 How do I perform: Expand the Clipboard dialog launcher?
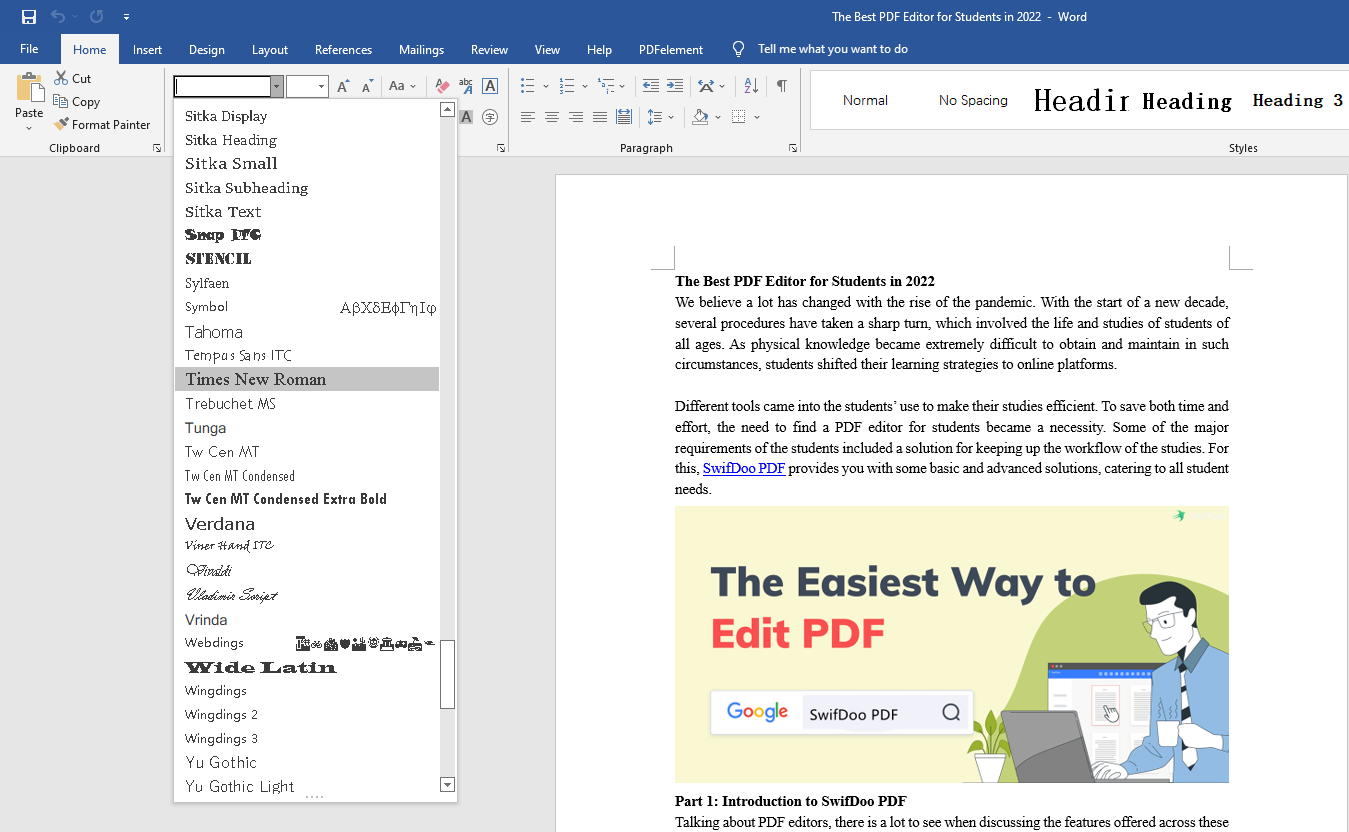click(157, 148)
